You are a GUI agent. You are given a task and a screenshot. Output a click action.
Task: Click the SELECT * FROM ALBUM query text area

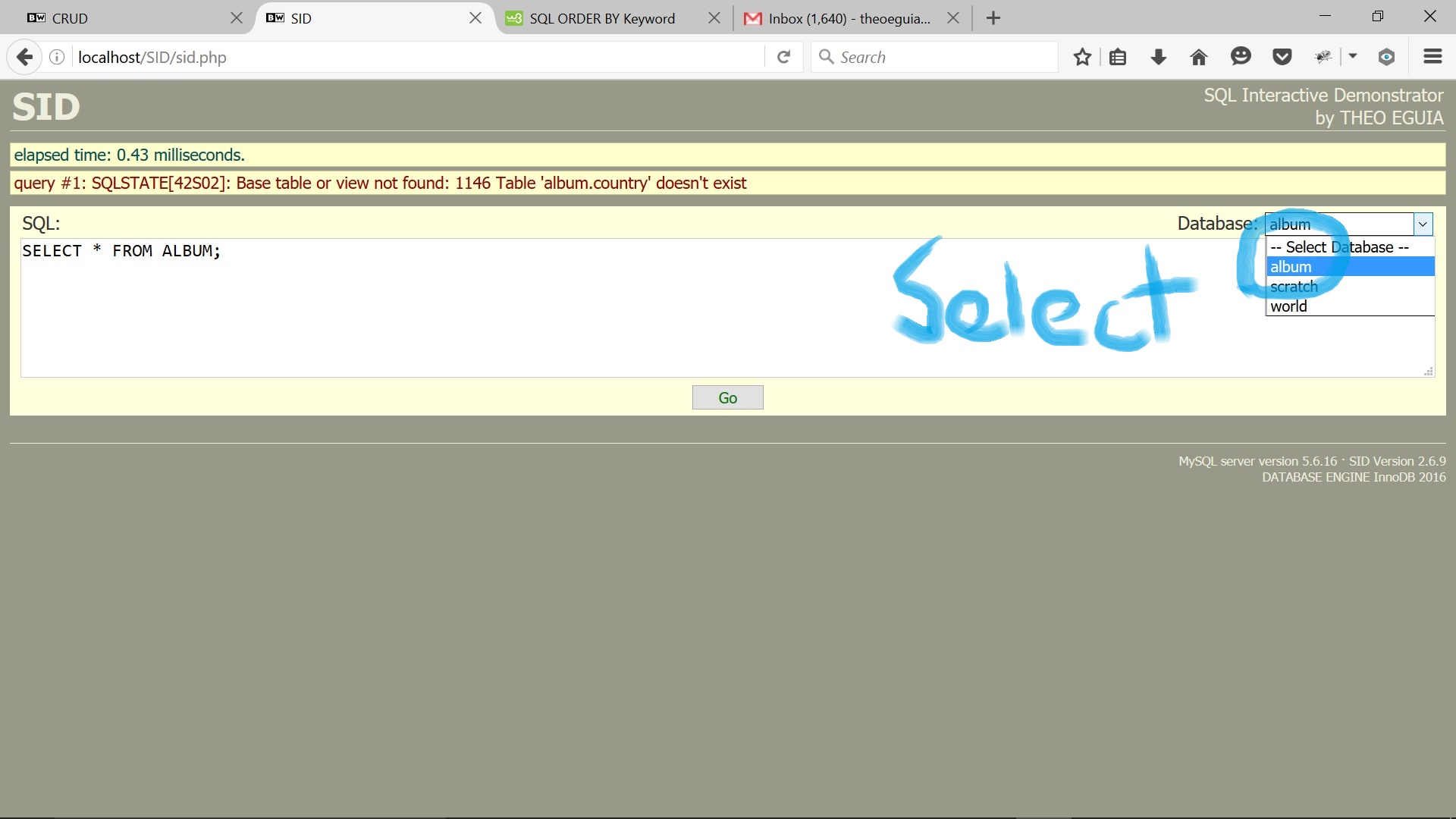[379, 303]
